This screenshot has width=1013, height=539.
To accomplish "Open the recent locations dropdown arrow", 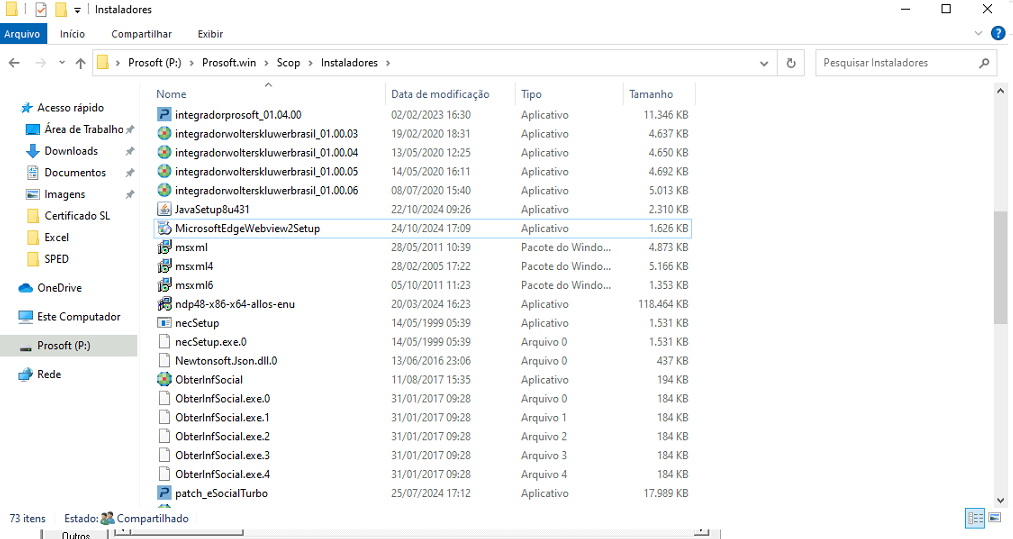I will pyautogui.click(x=62, y=63).
